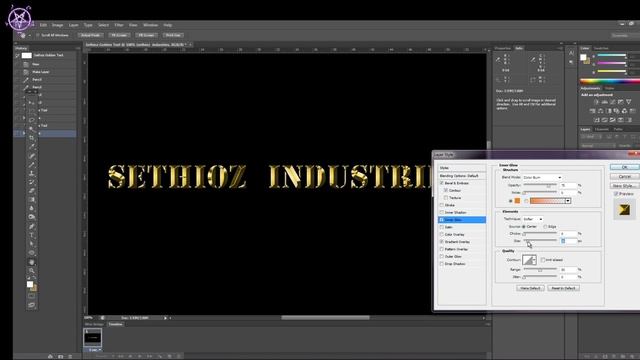Toggle Quick Mask mode in the toolbox
This screenshot has height=360, width=640.
point(32,296)
